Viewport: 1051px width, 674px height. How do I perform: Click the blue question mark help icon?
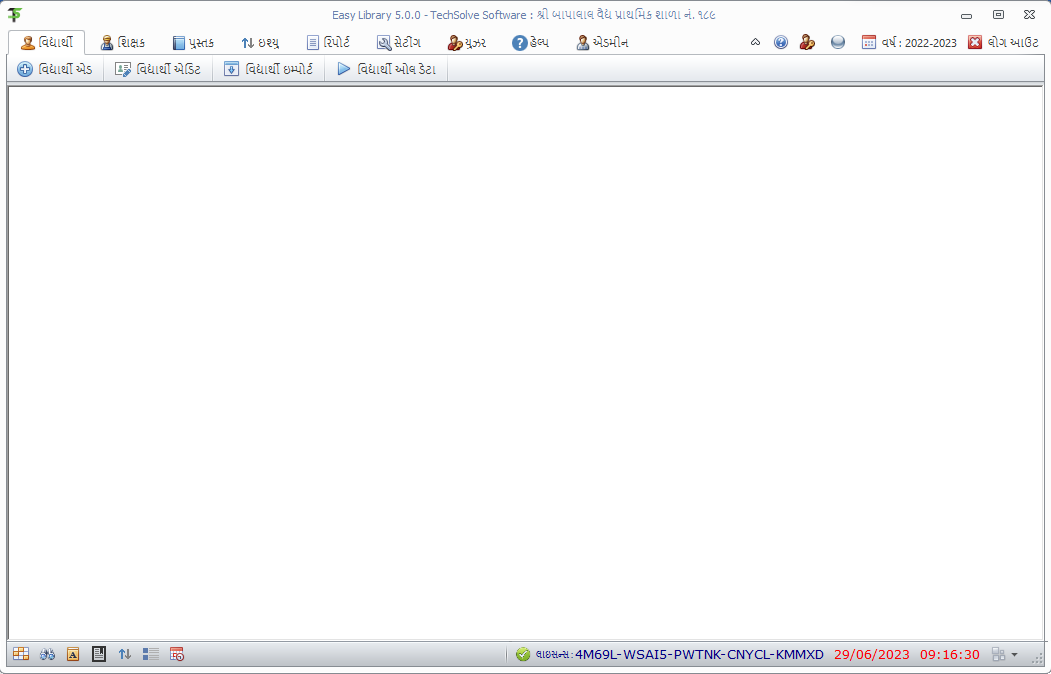[781, 43]
